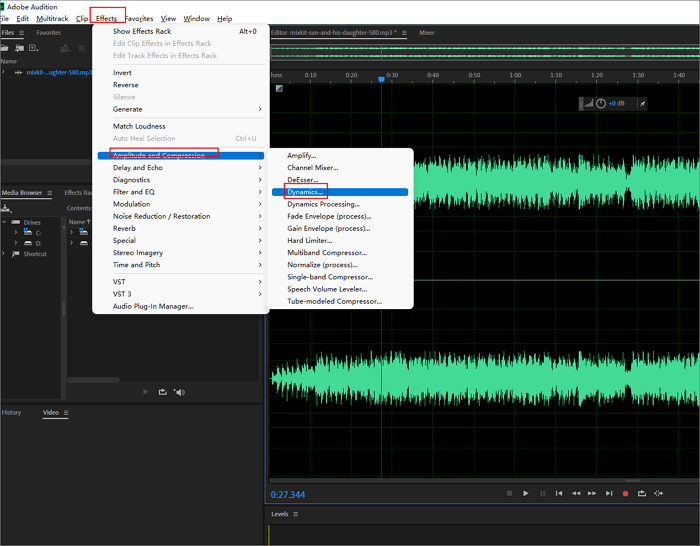
Task: Click the Stop transport button
Action: [x=509, y=493]
